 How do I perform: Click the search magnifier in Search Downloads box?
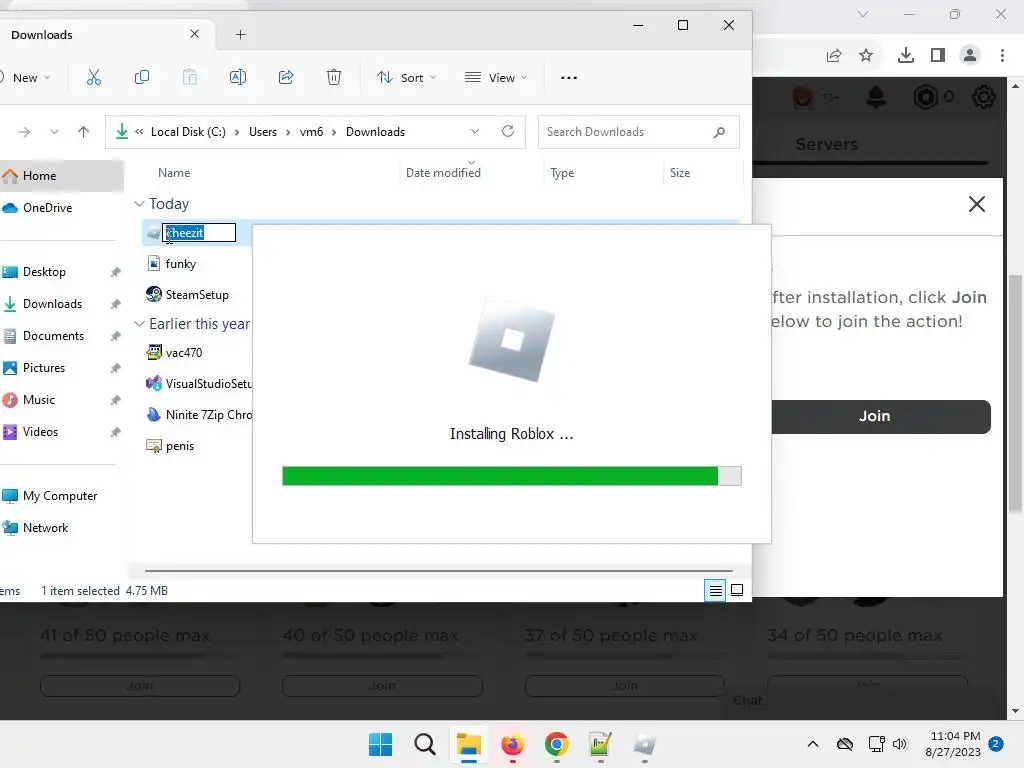click(719, 132)
